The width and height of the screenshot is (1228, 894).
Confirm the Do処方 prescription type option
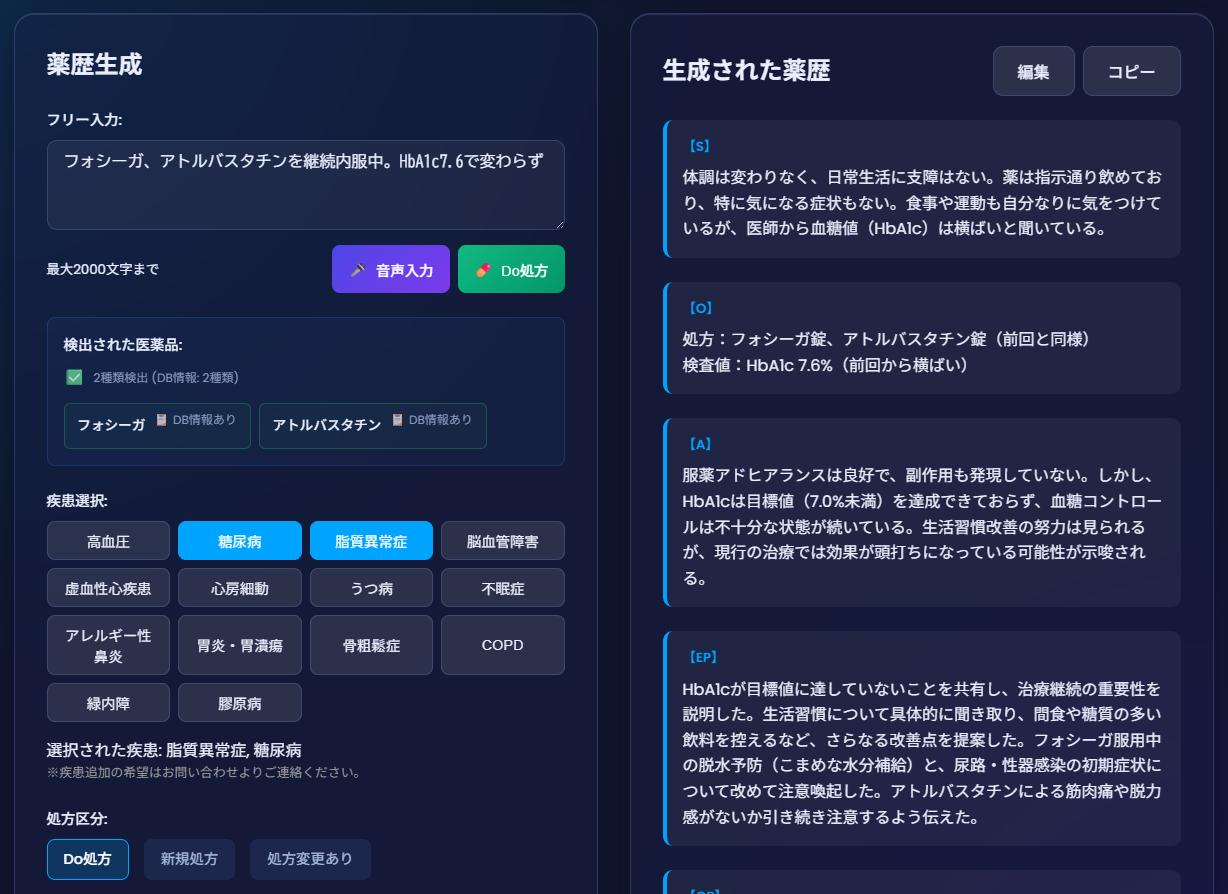click(x=87, y=859)
